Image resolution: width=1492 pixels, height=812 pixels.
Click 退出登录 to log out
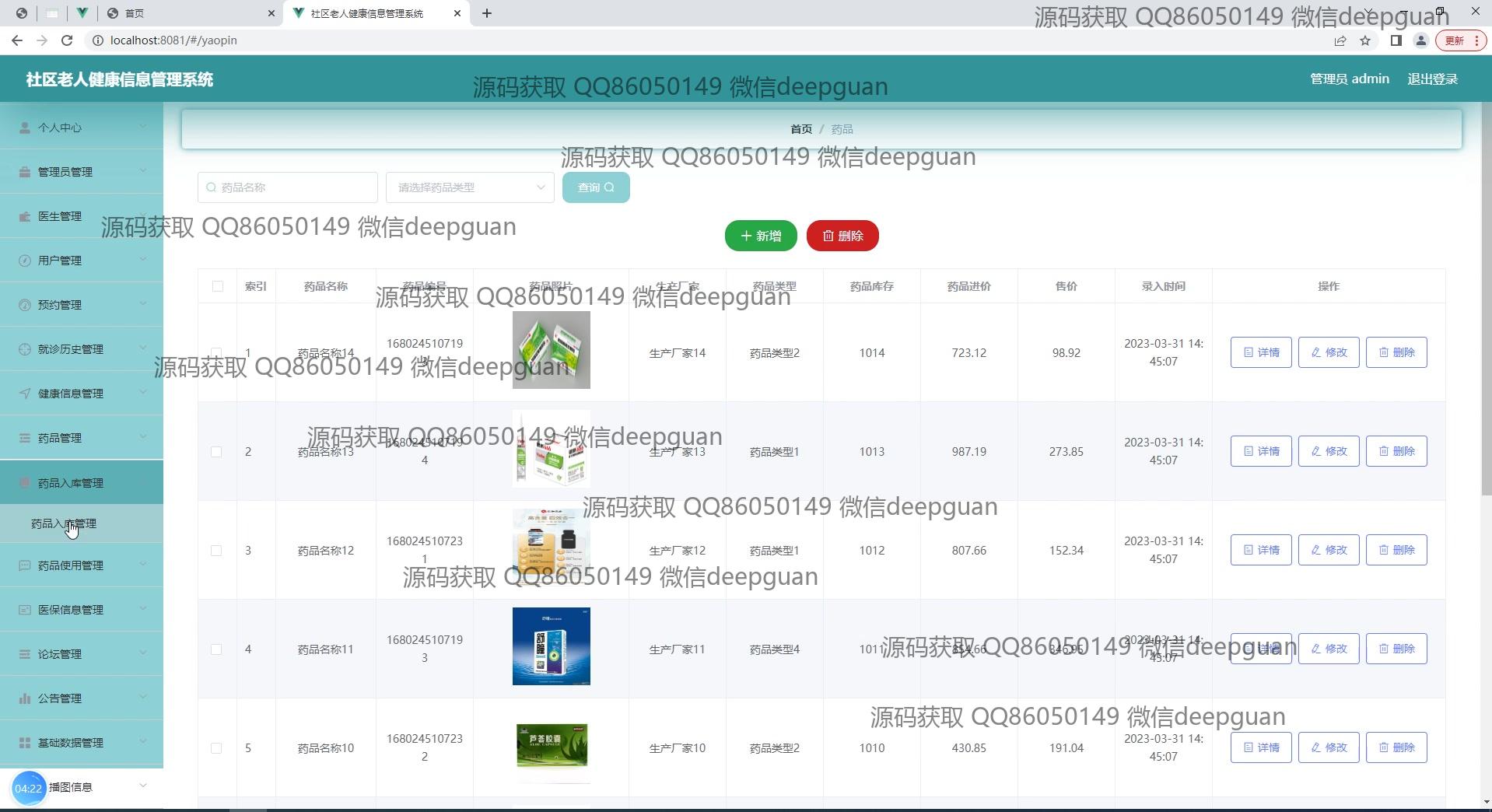[1432, 79]
